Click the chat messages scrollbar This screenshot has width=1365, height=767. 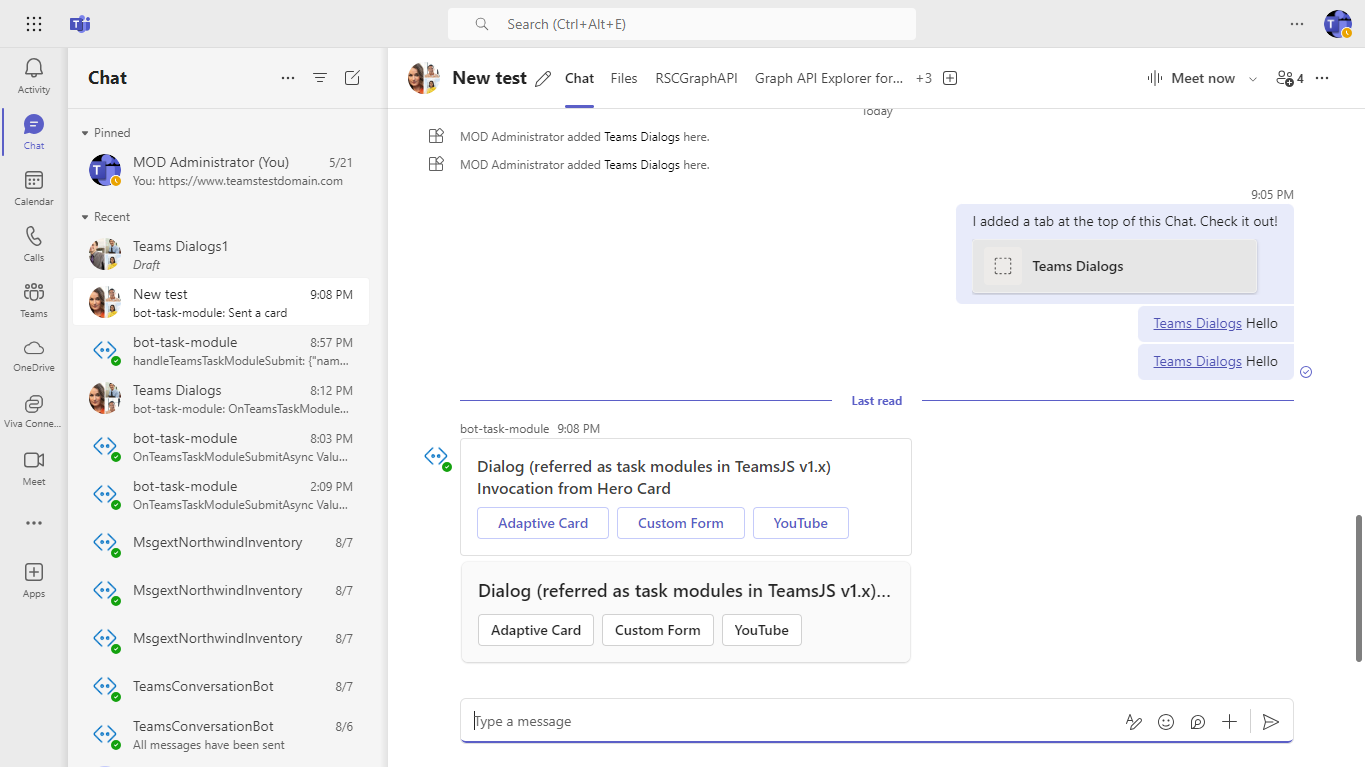point(1358,588)
